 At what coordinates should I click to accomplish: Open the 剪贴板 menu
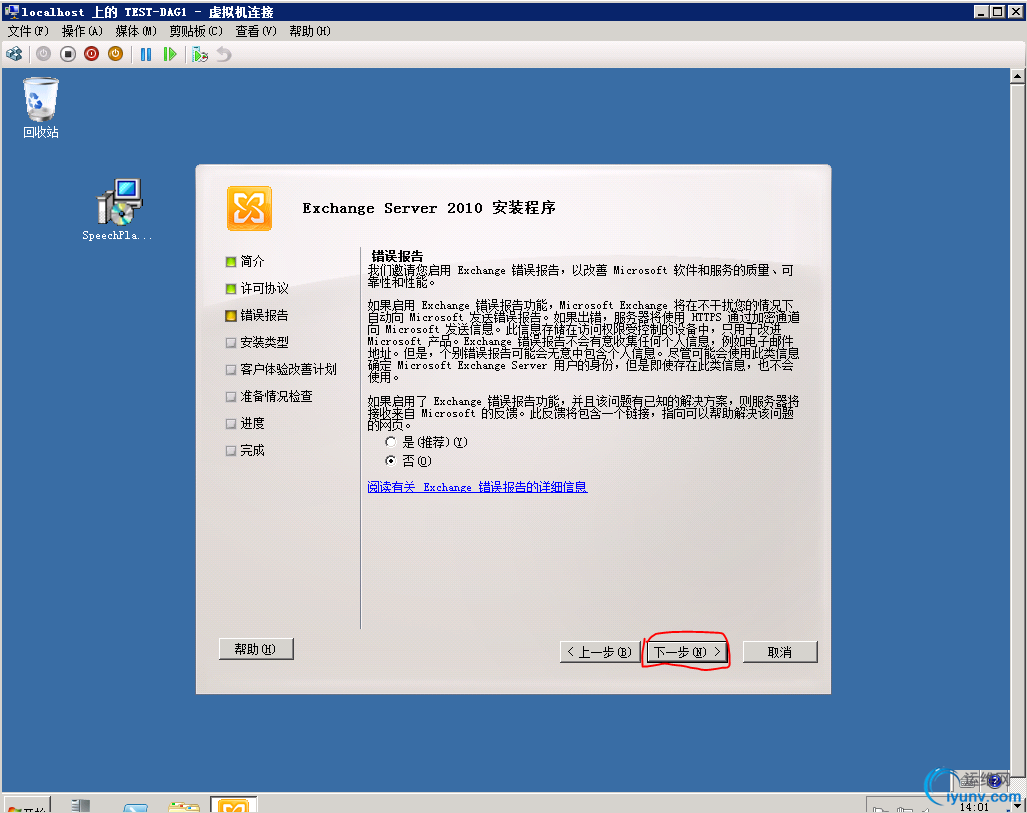pos(196,31)
